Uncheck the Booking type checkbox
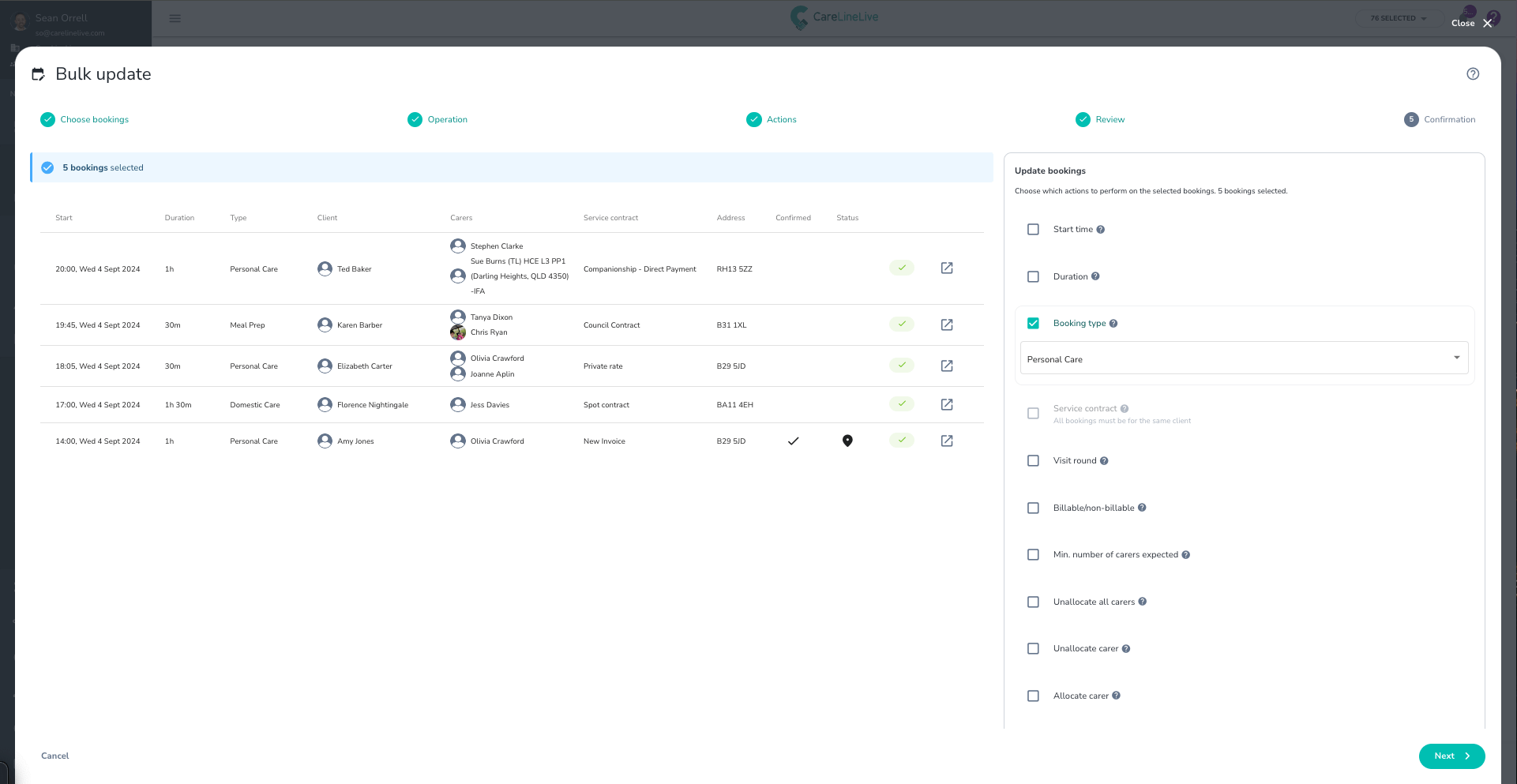Screen dimensions: 1517x784 (1033, 324)
